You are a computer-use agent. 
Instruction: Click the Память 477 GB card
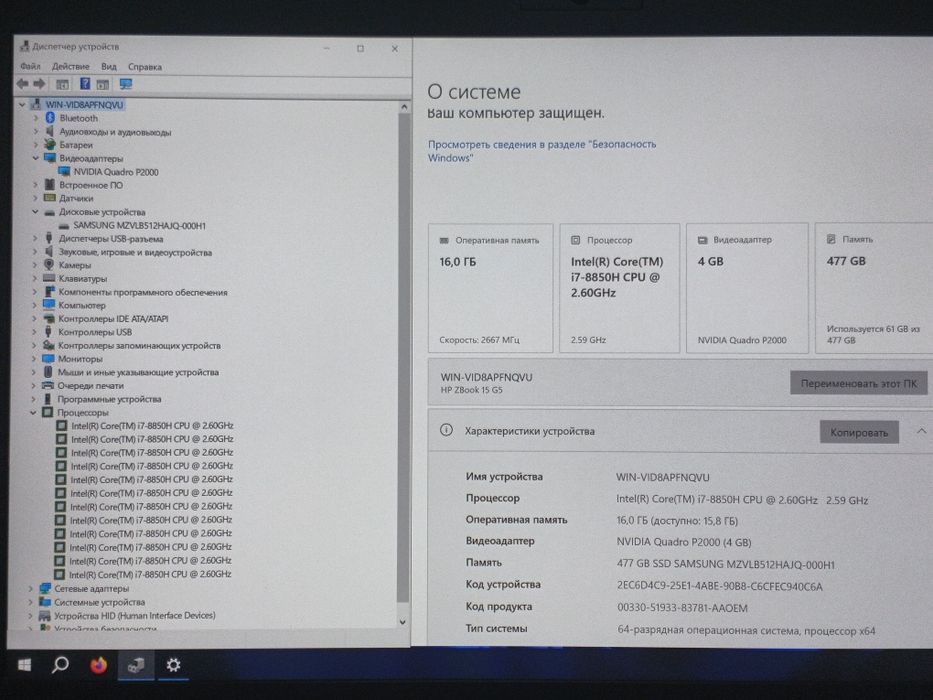click(873, 288)
